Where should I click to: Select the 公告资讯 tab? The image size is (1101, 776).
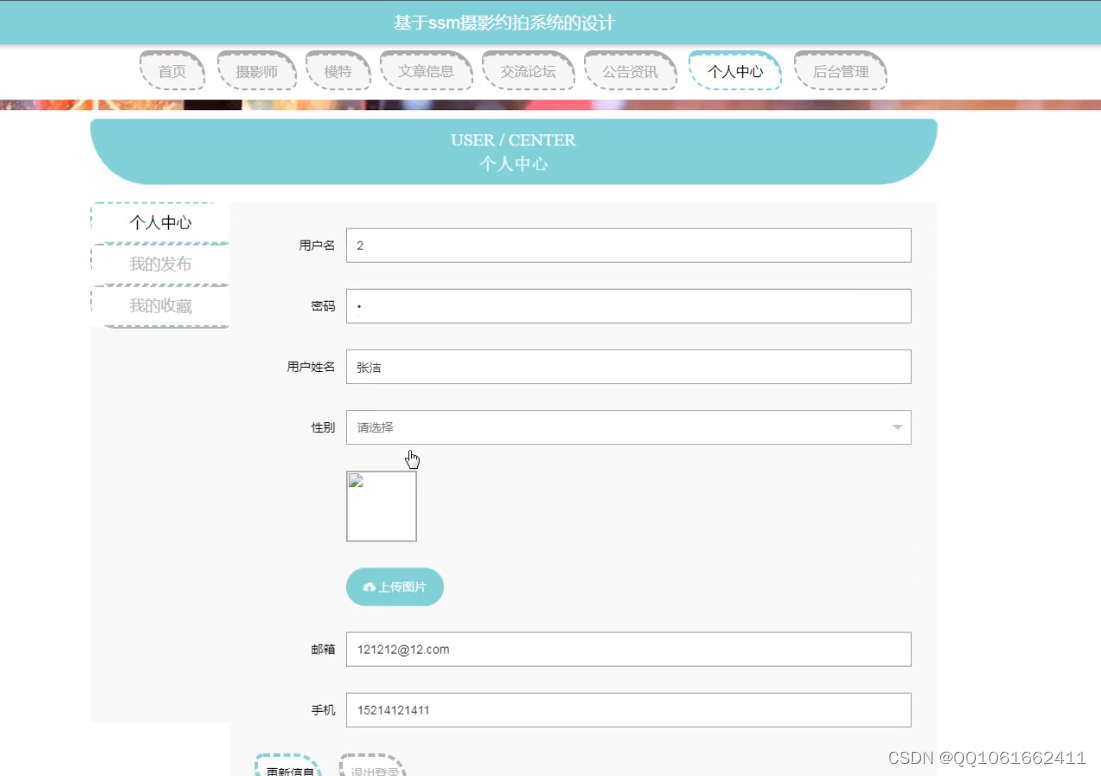[x=630, y=71]
